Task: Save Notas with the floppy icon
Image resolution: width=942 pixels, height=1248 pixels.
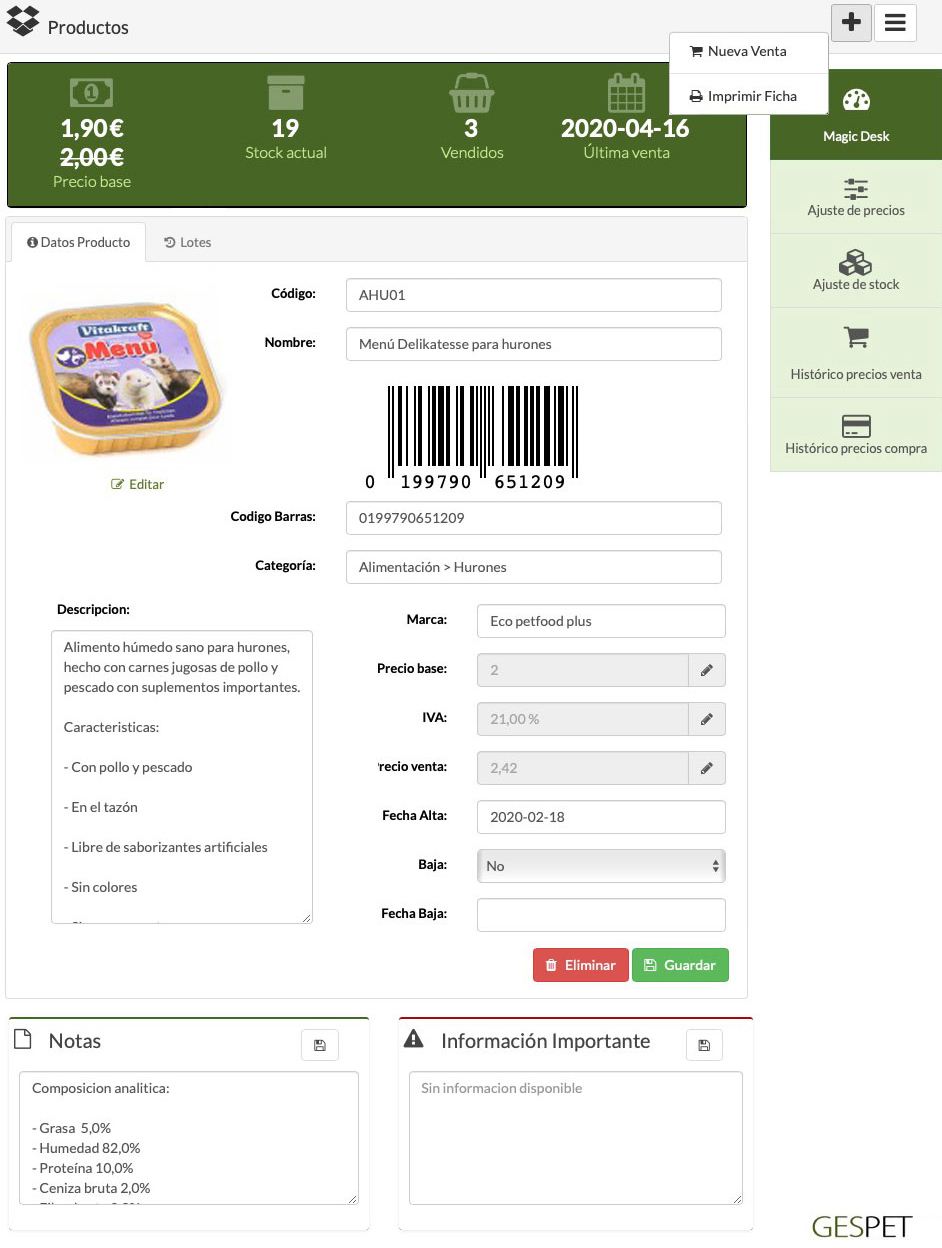Action: pos(320,1045)
